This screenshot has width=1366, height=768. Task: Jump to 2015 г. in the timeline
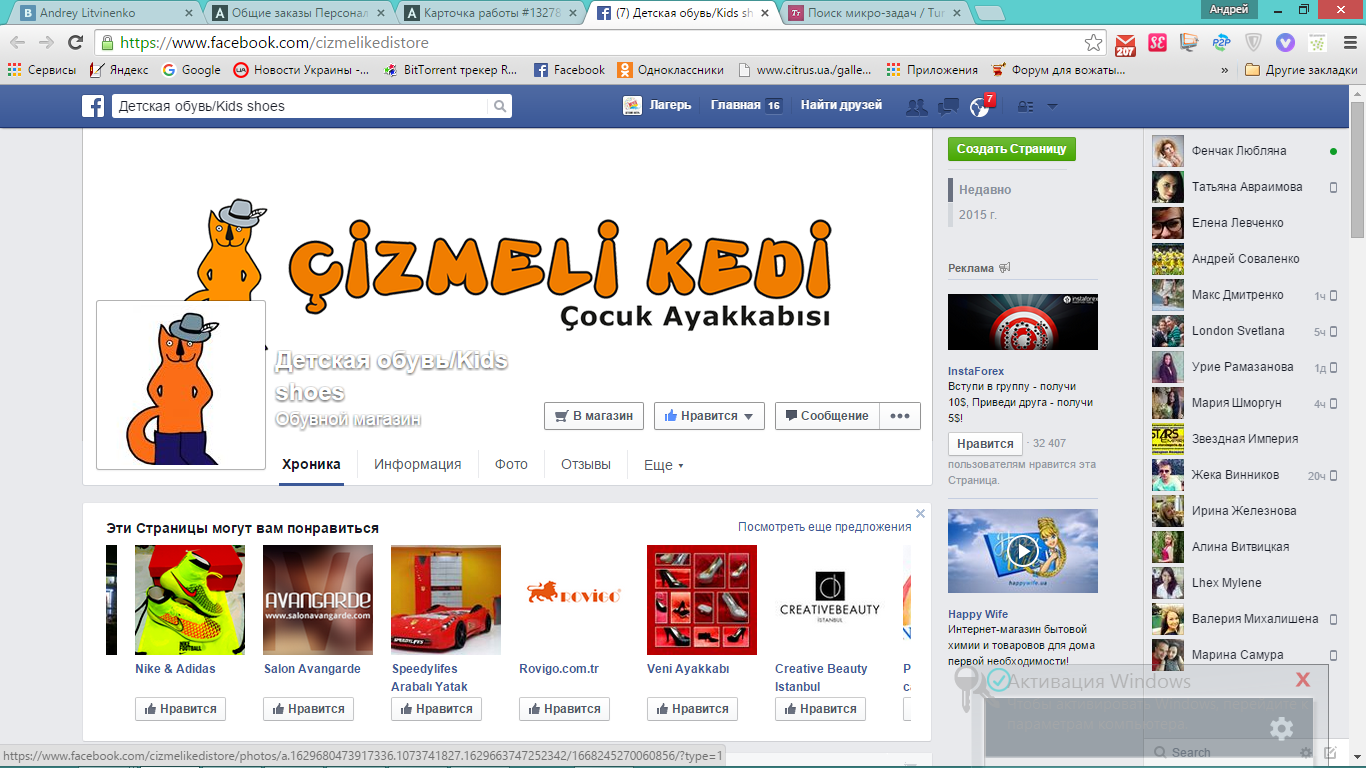[978, 214]
